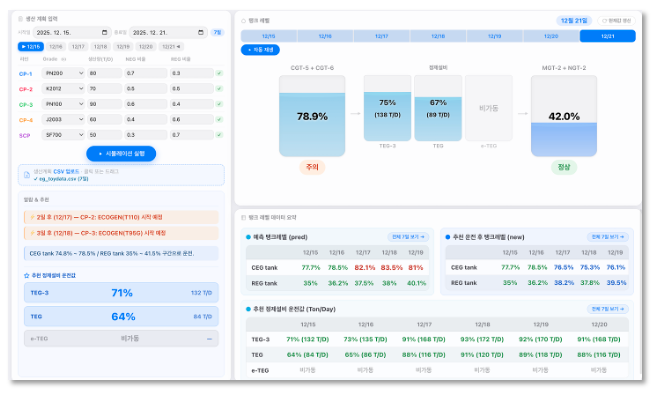
Task: Click the info icon next to Grade header
Action: click(x=63, y=59)
